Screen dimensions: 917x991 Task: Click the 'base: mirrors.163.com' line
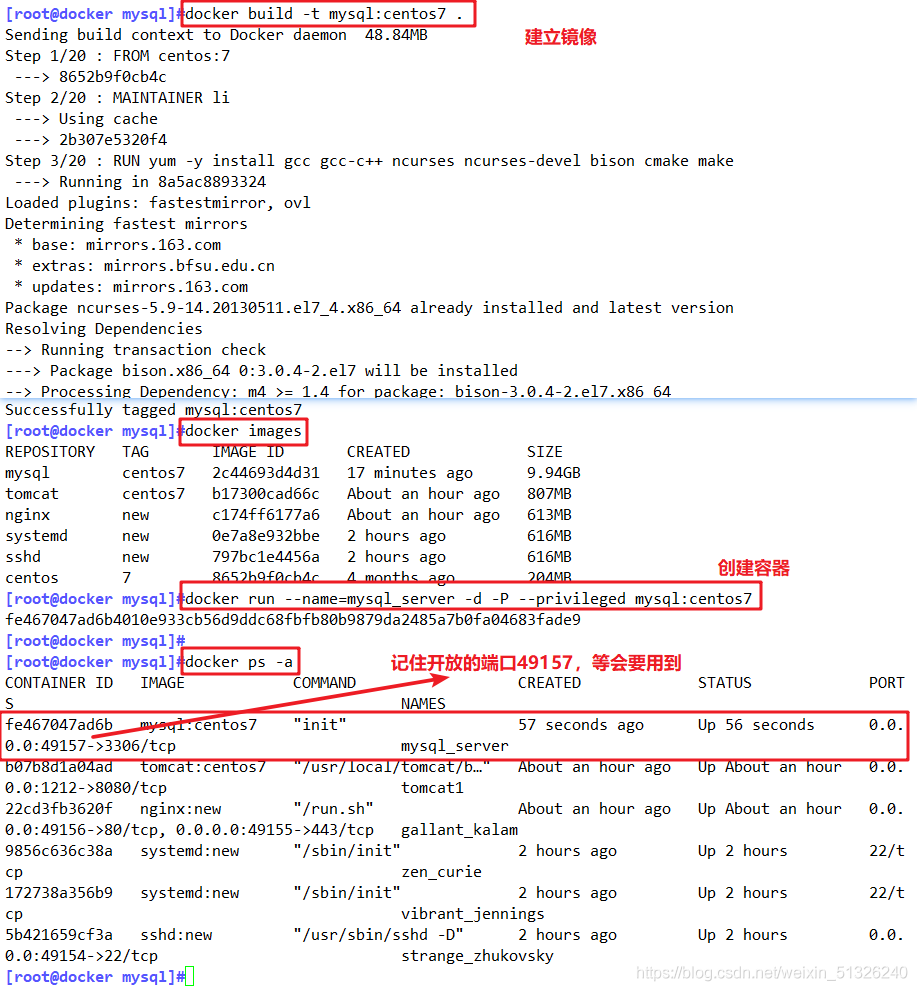pyautogui.click(x=126, y=245)
